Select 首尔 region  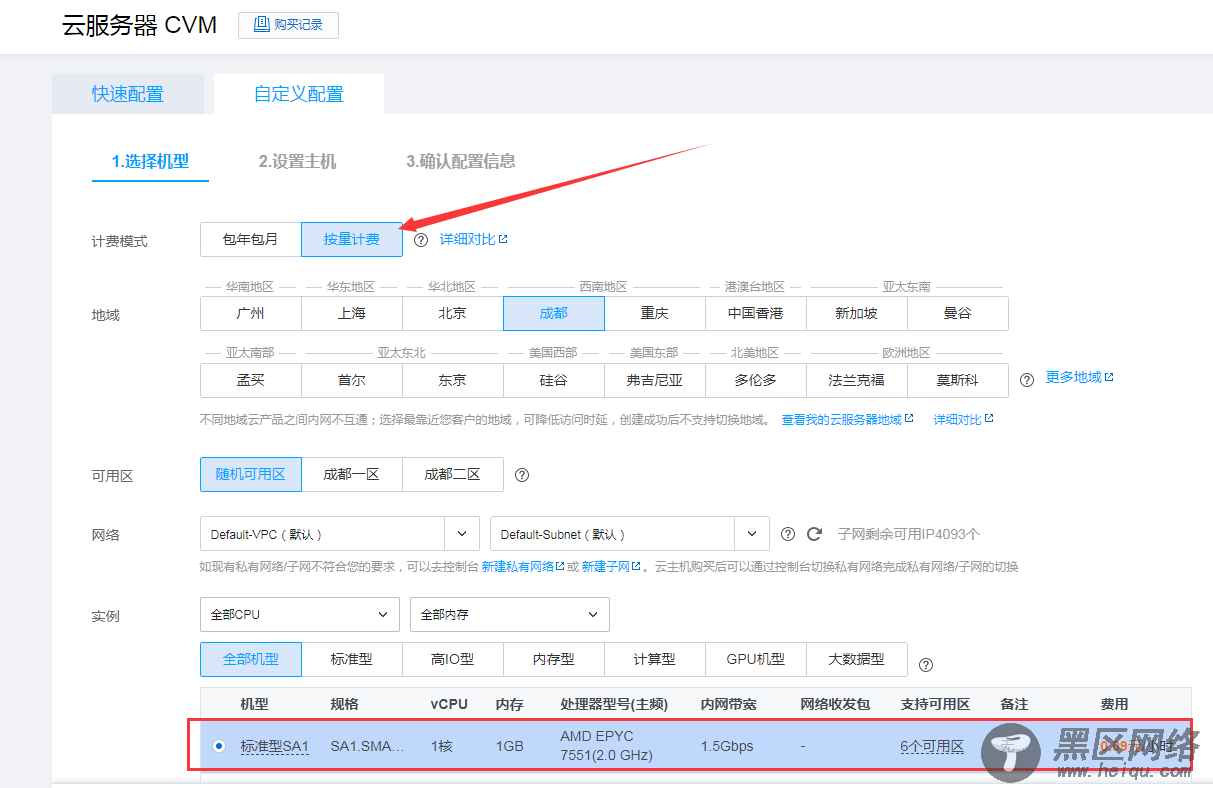click(x=352, y=380)
